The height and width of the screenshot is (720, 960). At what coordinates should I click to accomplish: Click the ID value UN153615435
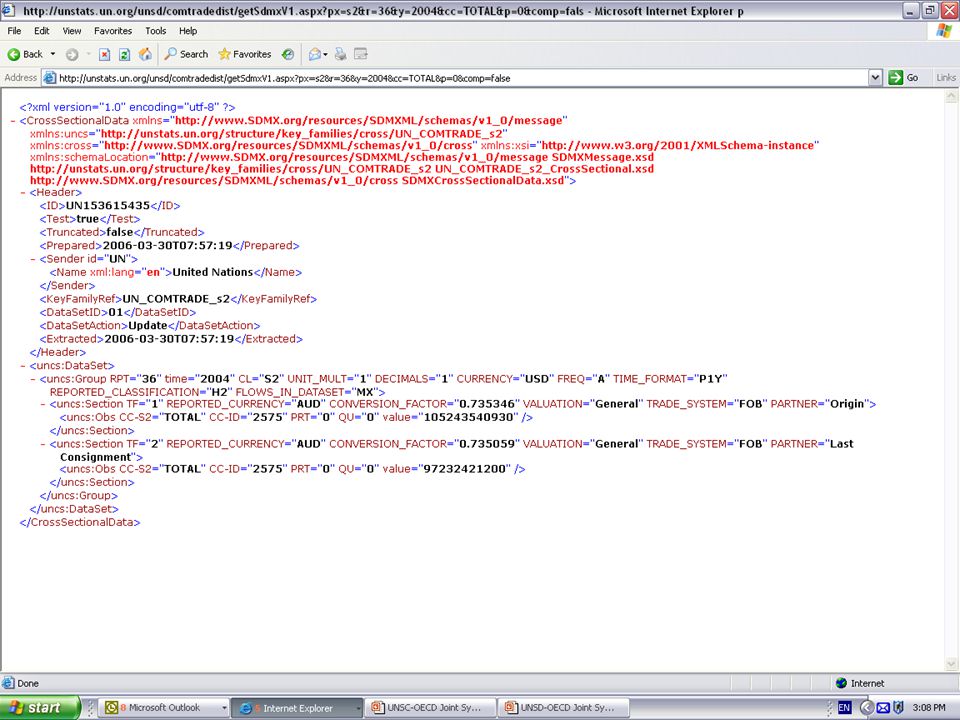(x=108, y=206)
